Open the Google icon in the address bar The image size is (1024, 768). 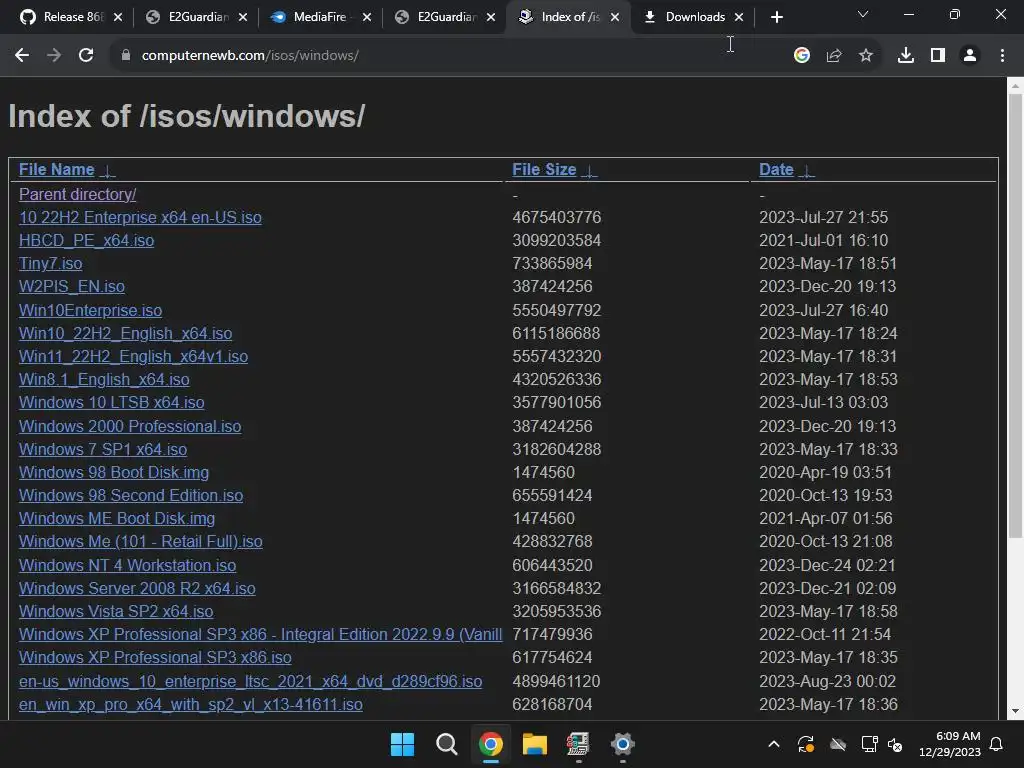click(x=802, y=56)
